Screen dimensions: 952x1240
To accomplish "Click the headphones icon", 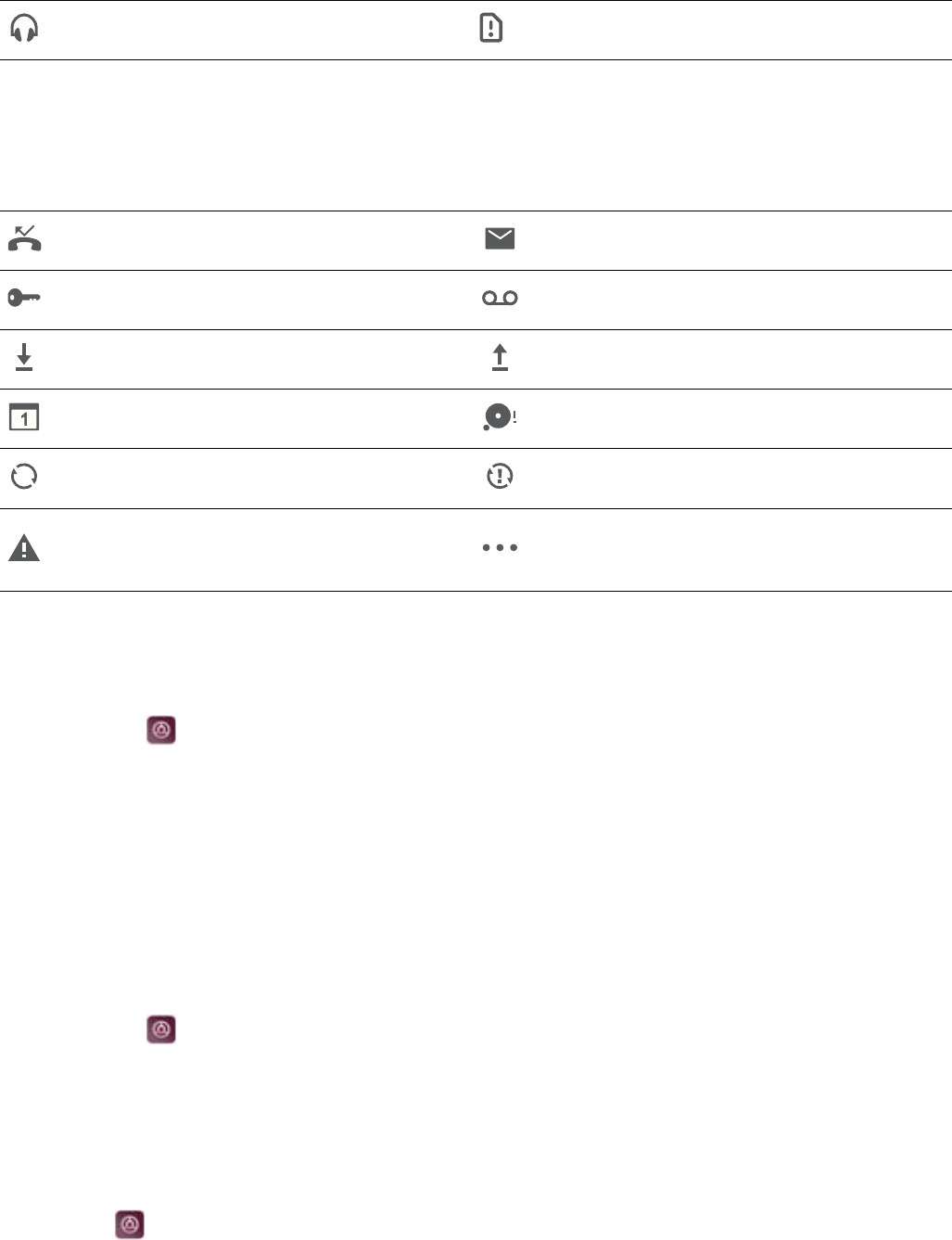I will tap(24, 30).
